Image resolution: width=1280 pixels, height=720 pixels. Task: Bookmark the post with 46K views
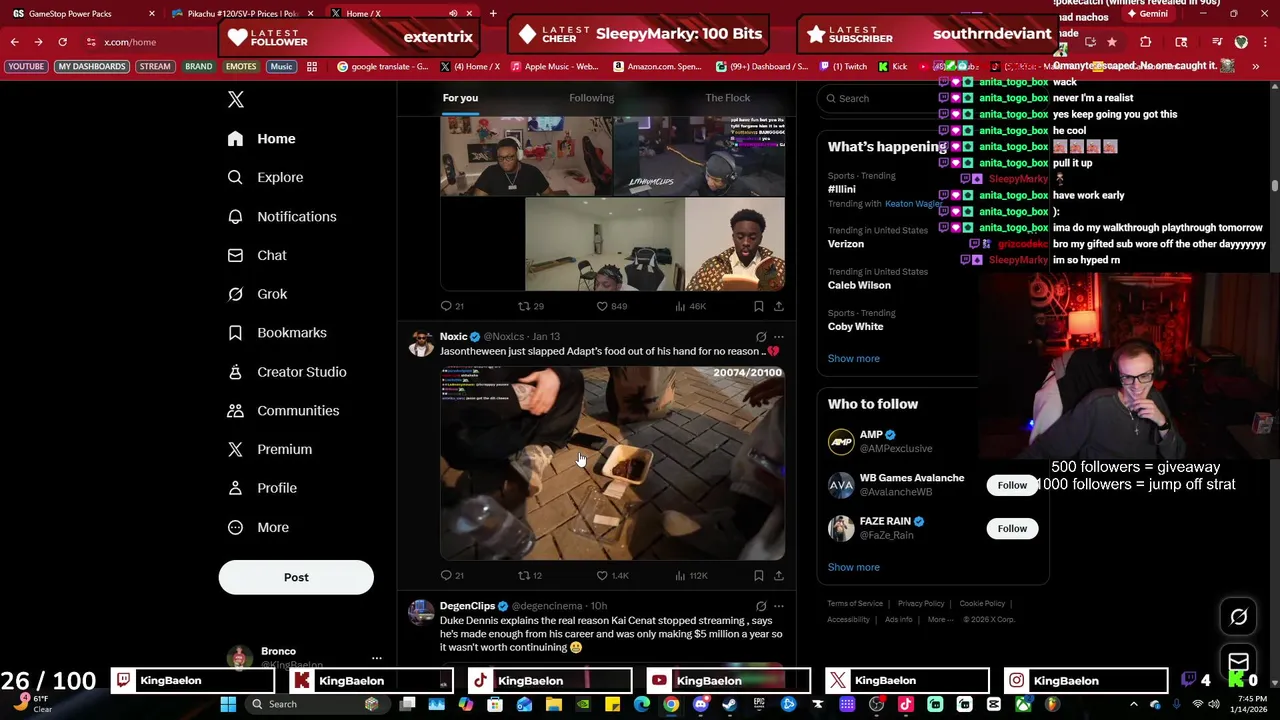759,306
